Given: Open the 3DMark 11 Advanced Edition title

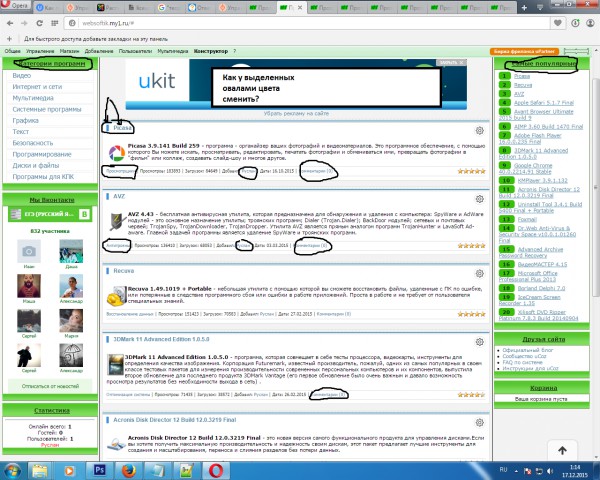Looking at the screenshot, I should pyautogui.click(x=161, y=339).
